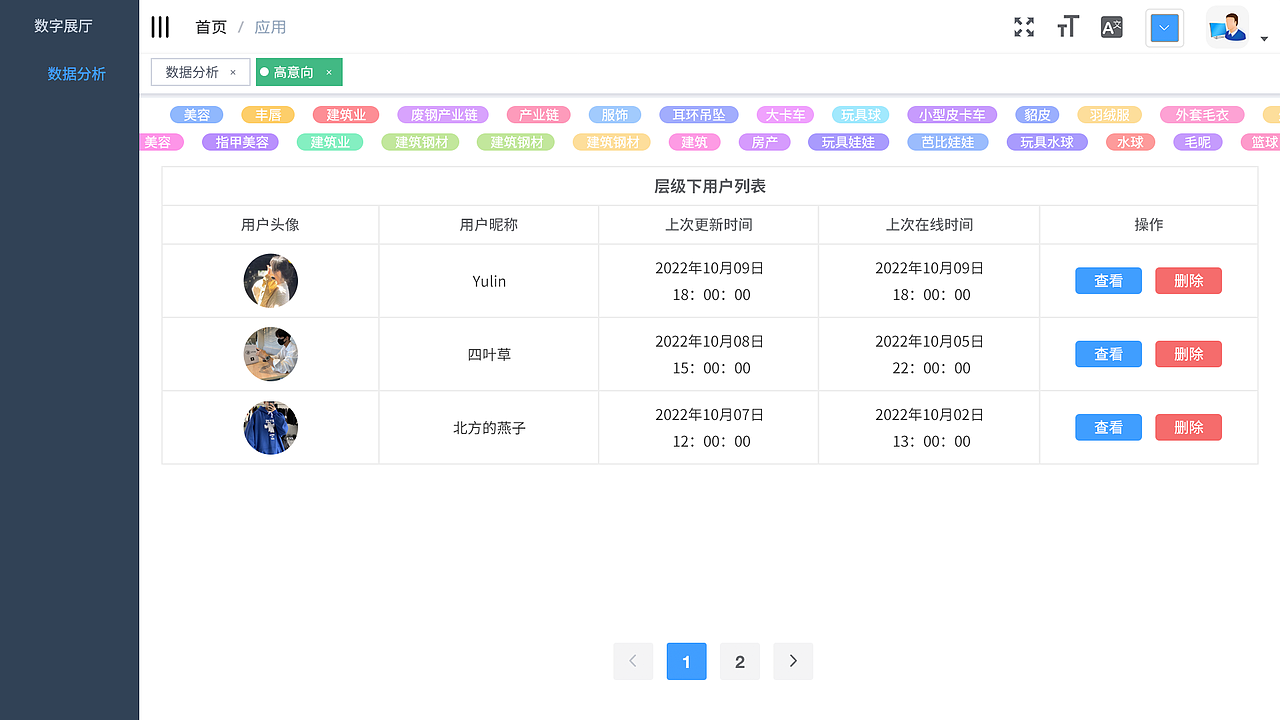Click the user avatar in the top-right
The width and height of the screenshot is (1280, 720).
click(x=1227, y=25)
